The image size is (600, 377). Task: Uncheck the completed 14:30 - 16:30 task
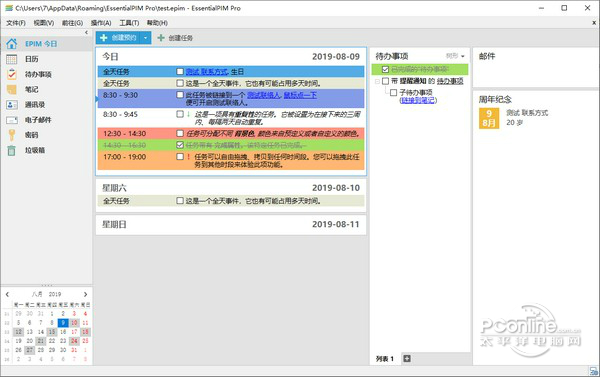point(180,145)
